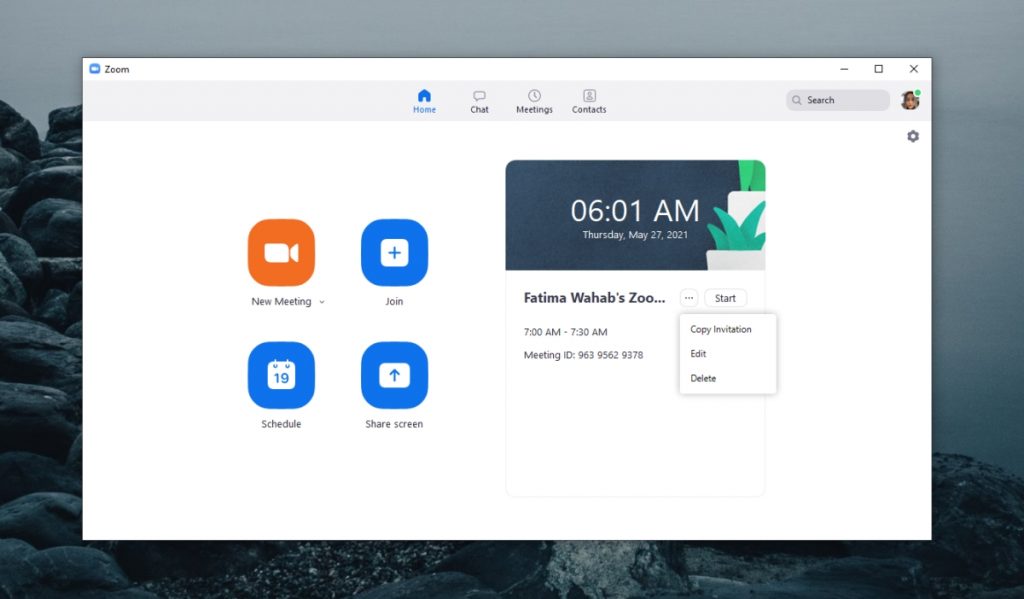This screenshot has height=599, width=1024.
Task: Choose Edit from the meeting menu
Action: click(x=698, y=353)
